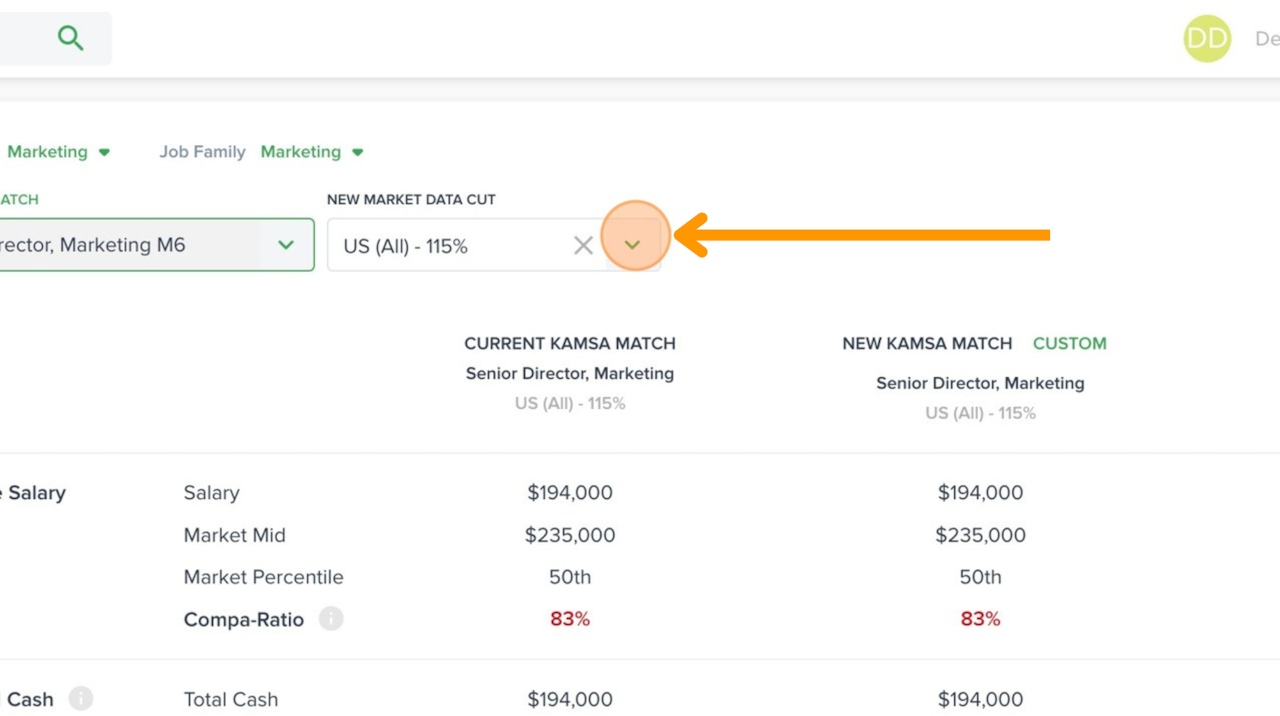Image resolution: width=1280 pixels, height=716 pixels.
Task: Clear the New Market Data Cut selection
Action: pyautogui.click(x=583, y=245)
